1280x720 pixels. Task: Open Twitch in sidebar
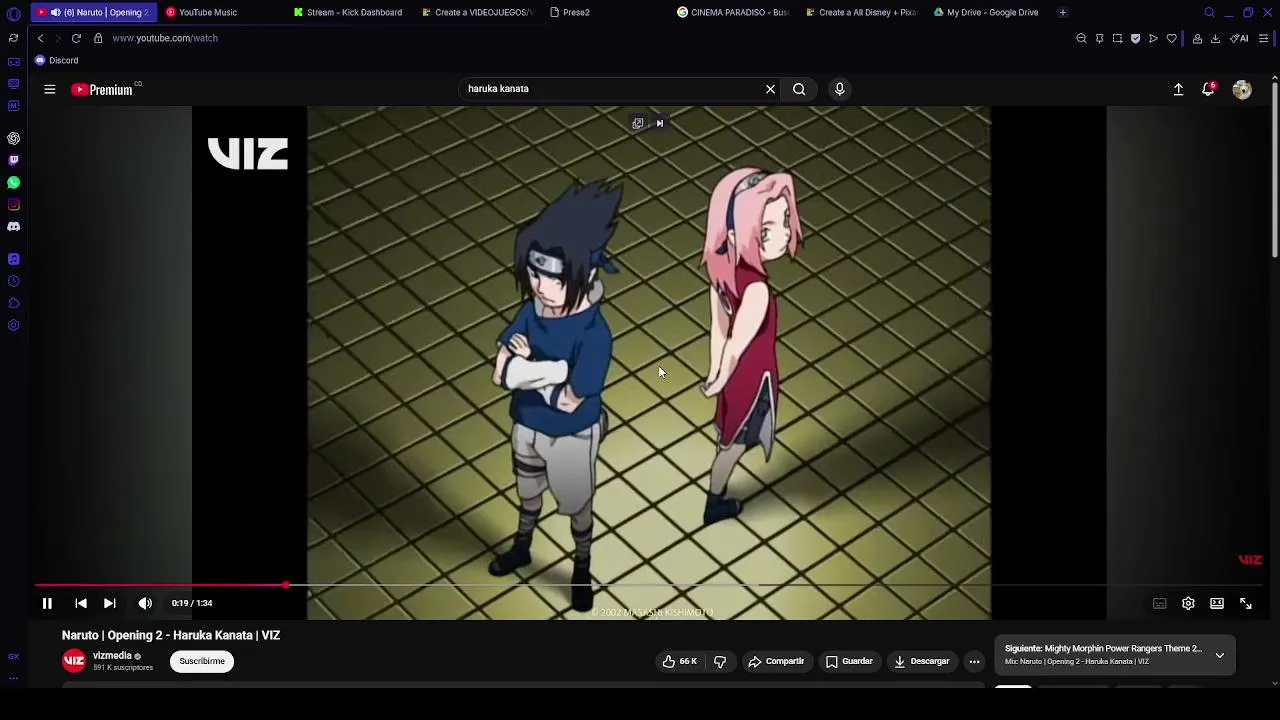pyautogui.click(x=13, y=160)
